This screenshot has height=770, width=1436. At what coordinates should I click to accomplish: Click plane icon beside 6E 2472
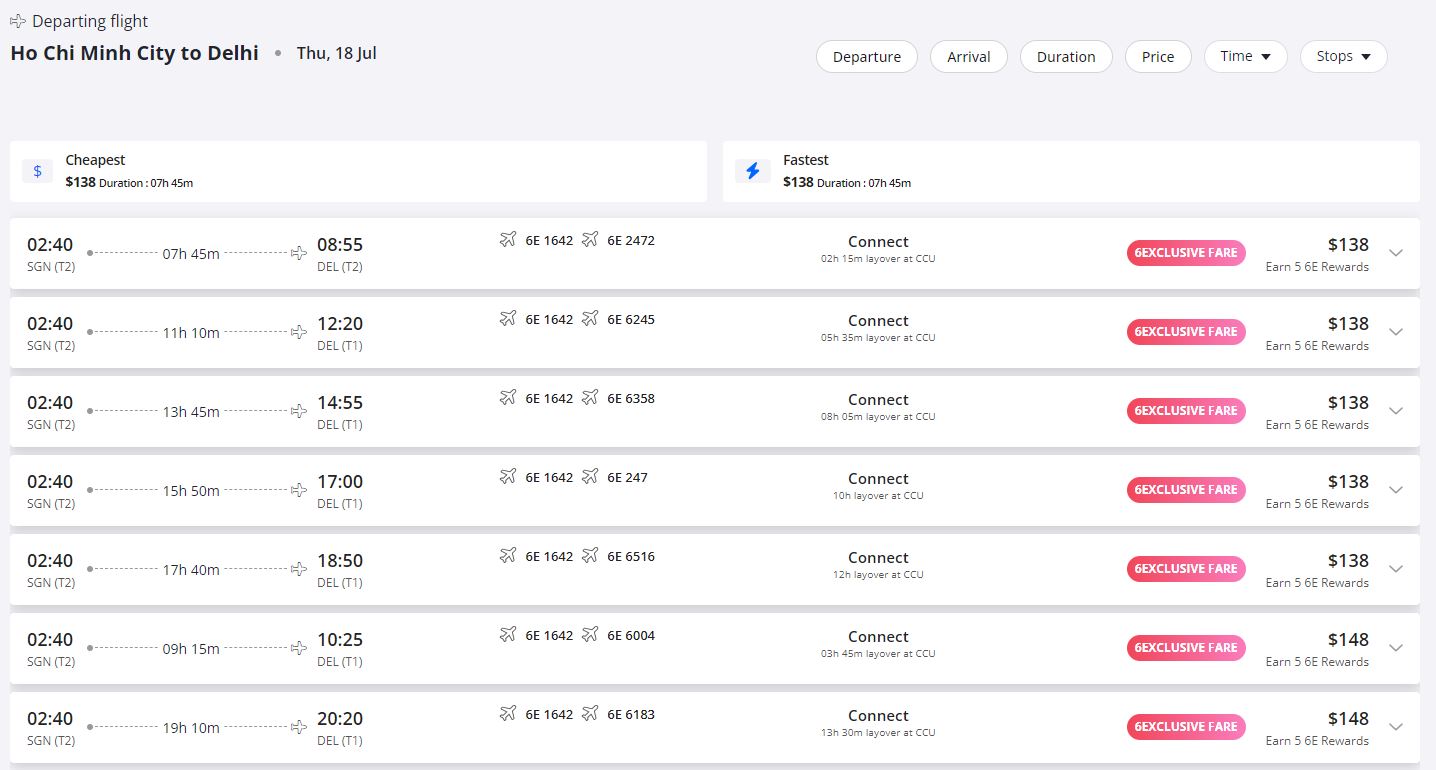click(590, 239)
